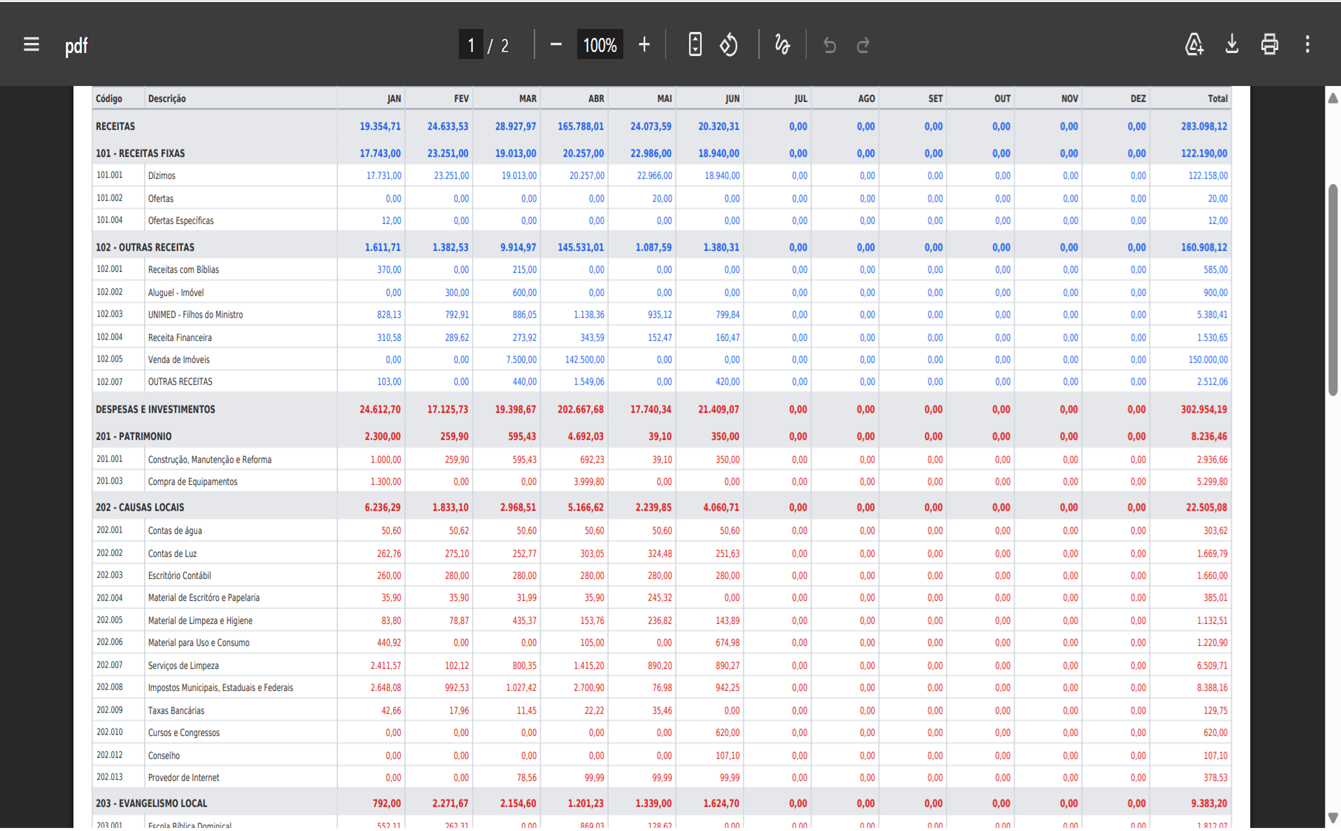Click the 100% zoom level field
Image resolution: width=1341 pixels, height=831 pixels.
coord(600,45)
